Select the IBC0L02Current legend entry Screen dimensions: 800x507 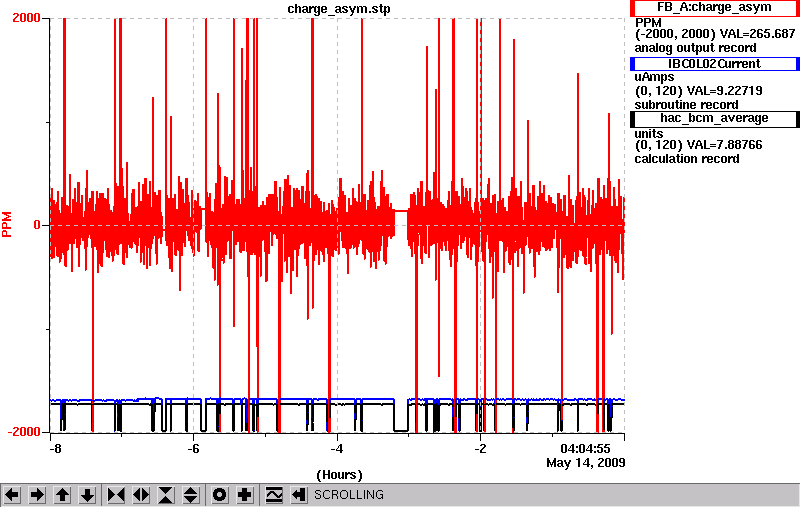[714, 64]
